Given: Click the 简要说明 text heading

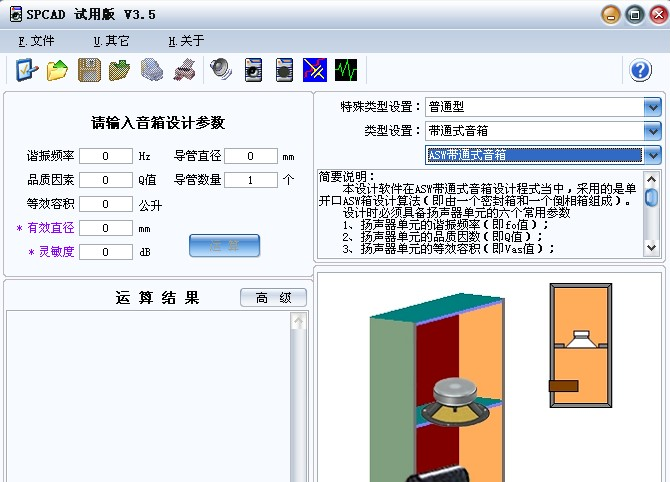Looking at the screenshot, I should coord(347,177).
